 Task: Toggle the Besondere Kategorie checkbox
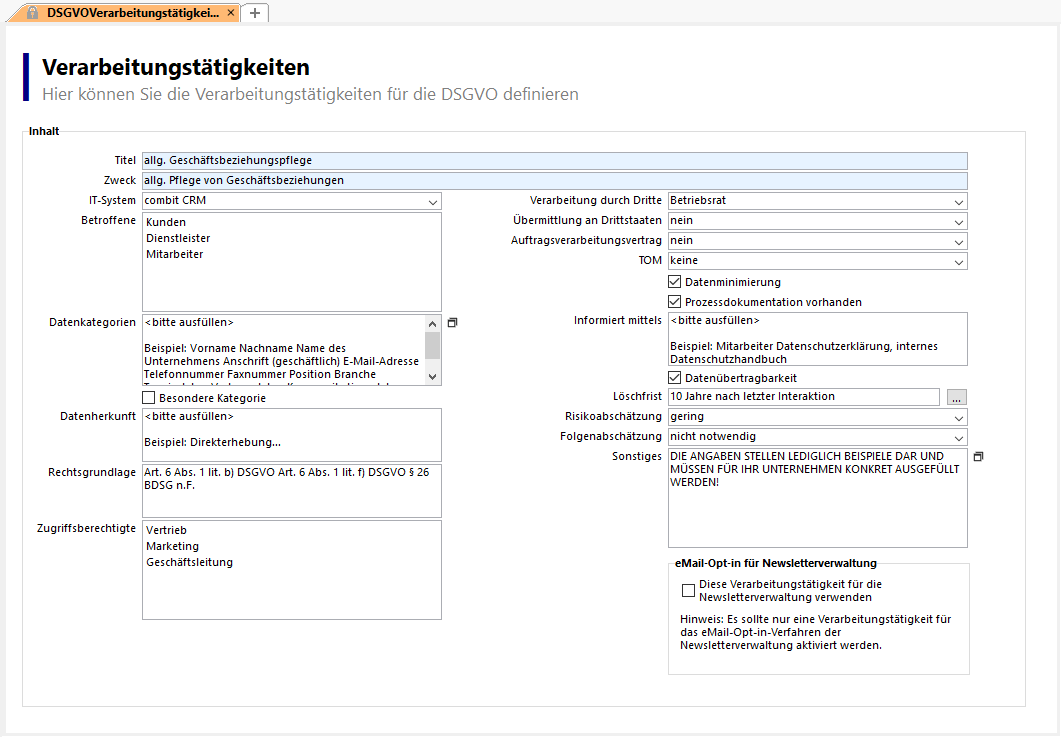[x=149, y=398]
